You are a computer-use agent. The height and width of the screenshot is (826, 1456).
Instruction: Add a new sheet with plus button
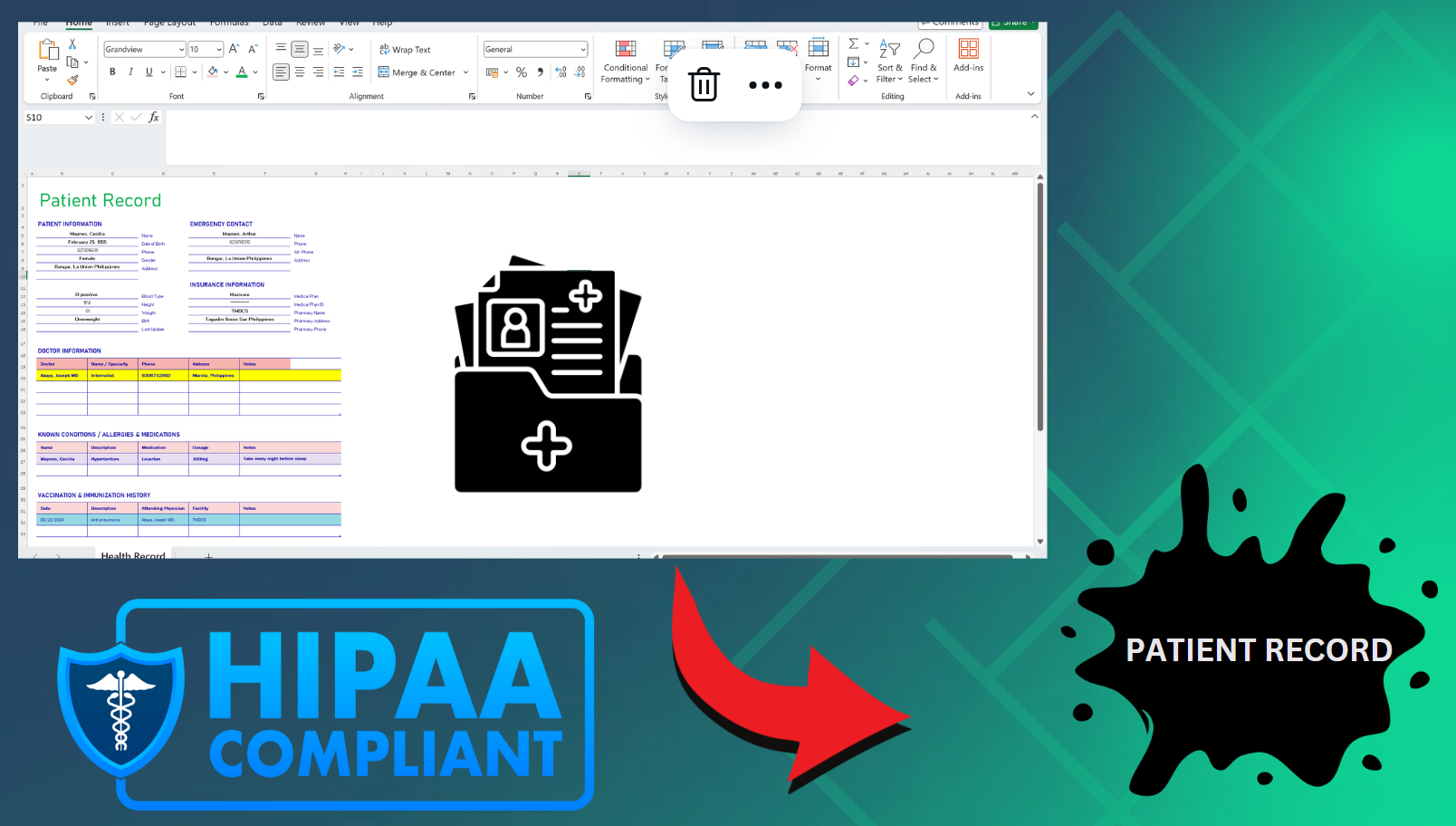click(208, 555)
